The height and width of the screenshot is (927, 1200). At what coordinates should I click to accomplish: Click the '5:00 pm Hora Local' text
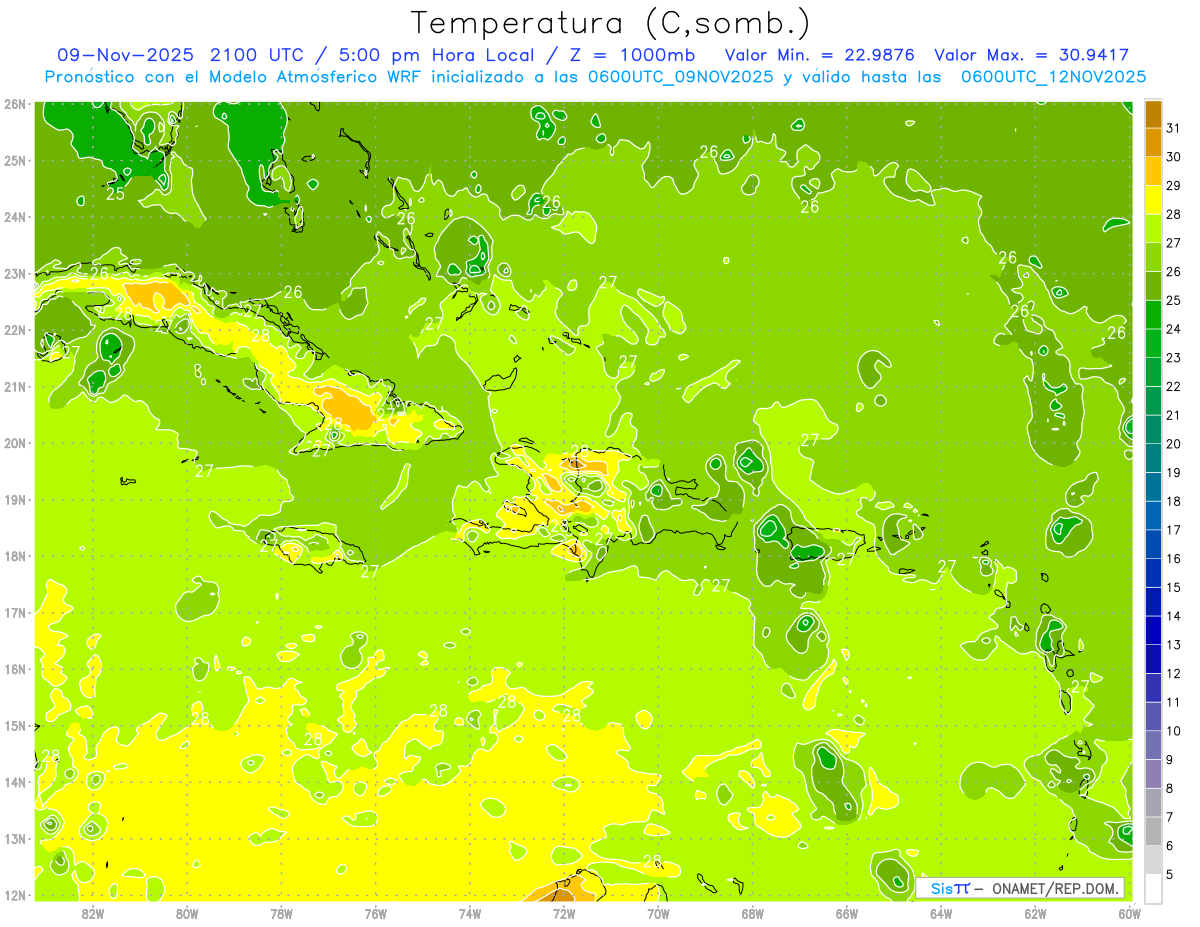(436, 55)
